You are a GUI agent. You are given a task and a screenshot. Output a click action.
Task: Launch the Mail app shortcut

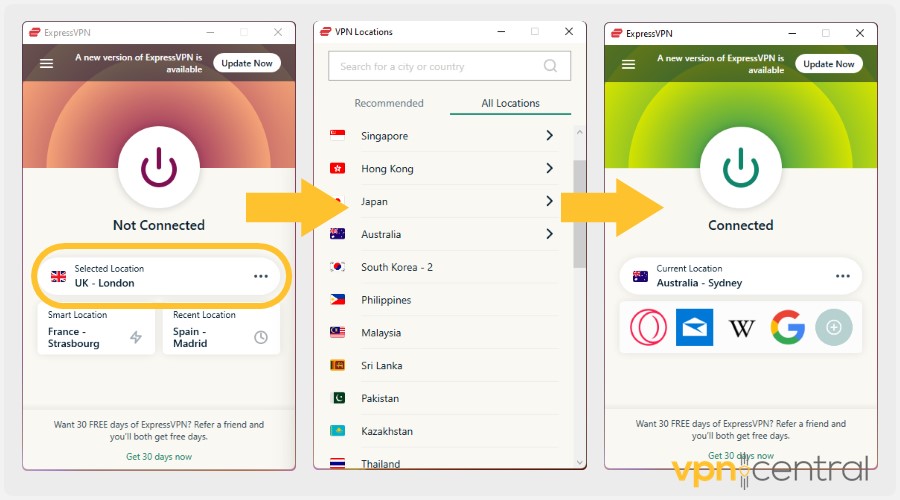pos(695,327)
